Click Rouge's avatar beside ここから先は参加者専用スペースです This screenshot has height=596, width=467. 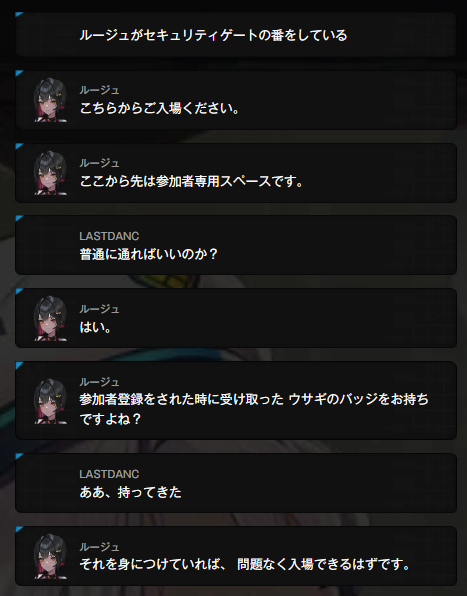click(51, 173)
